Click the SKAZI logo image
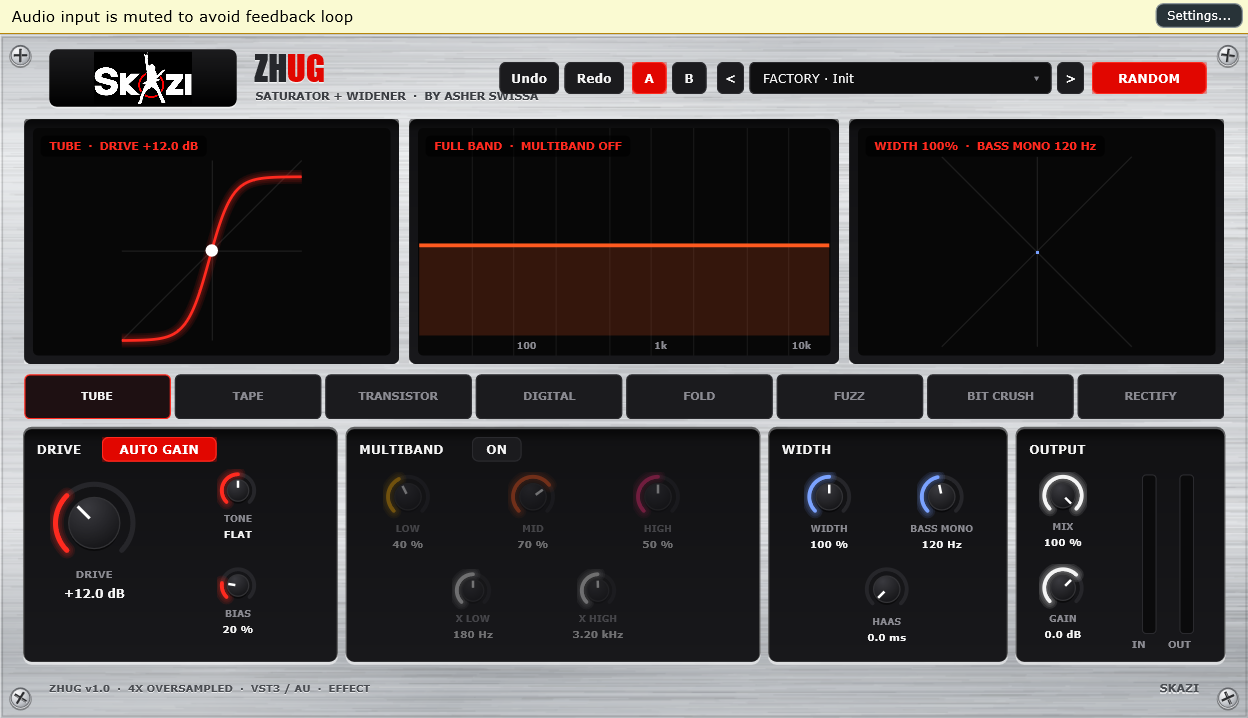 [143, 78]
